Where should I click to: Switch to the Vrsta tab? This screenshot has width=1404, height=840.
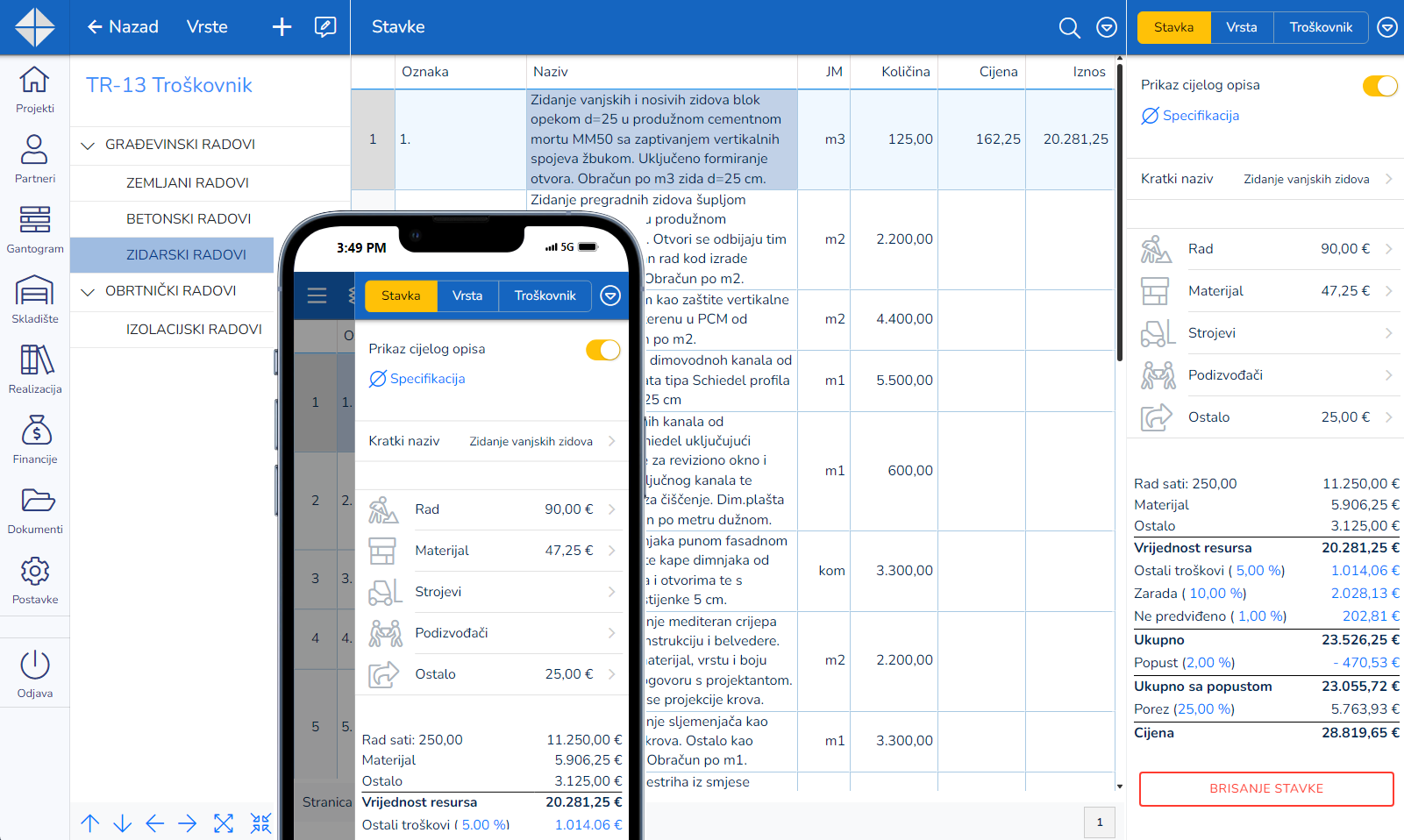coord(1241,27)
